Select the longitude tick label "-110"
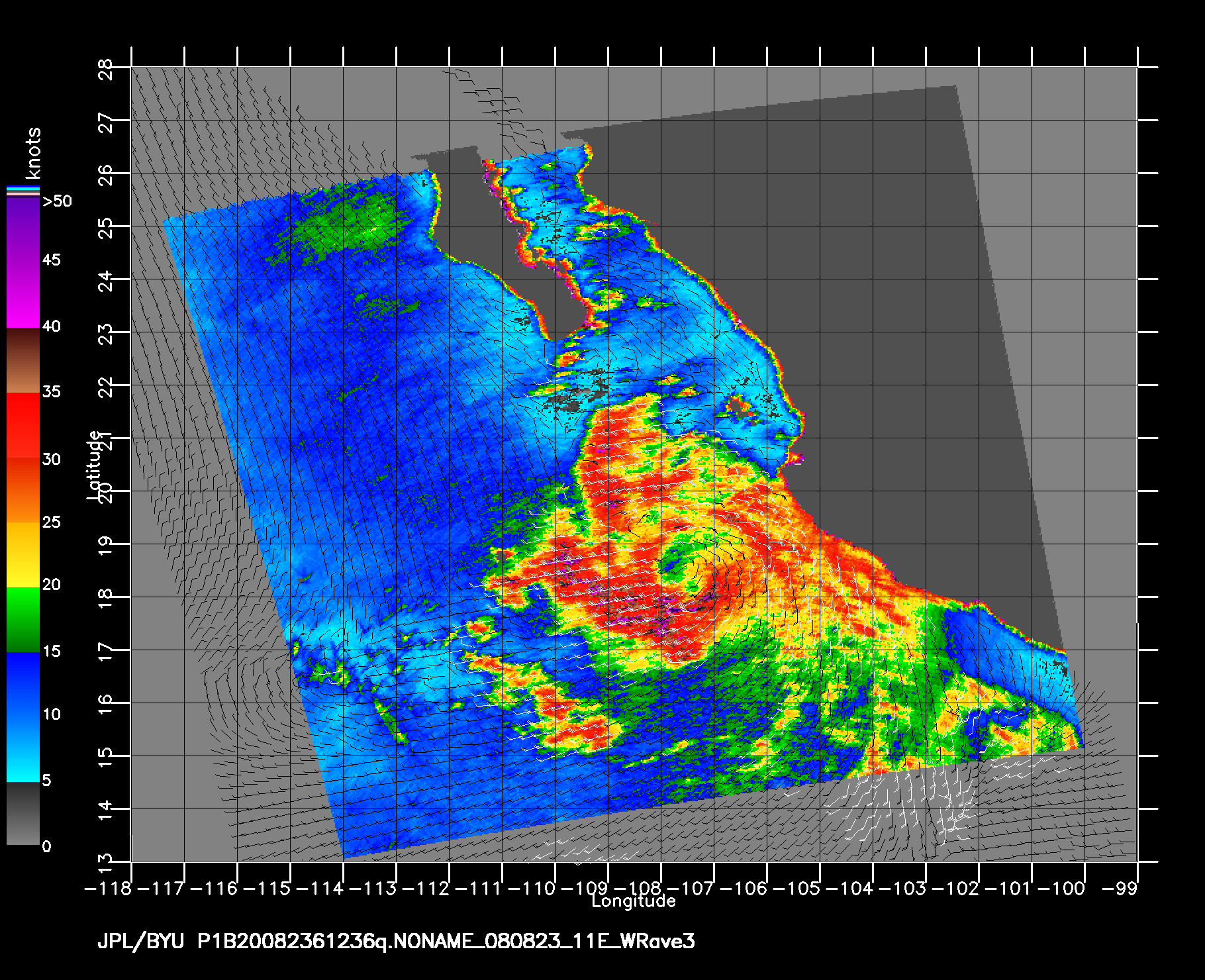The image size is (1205, 980). 532,888
